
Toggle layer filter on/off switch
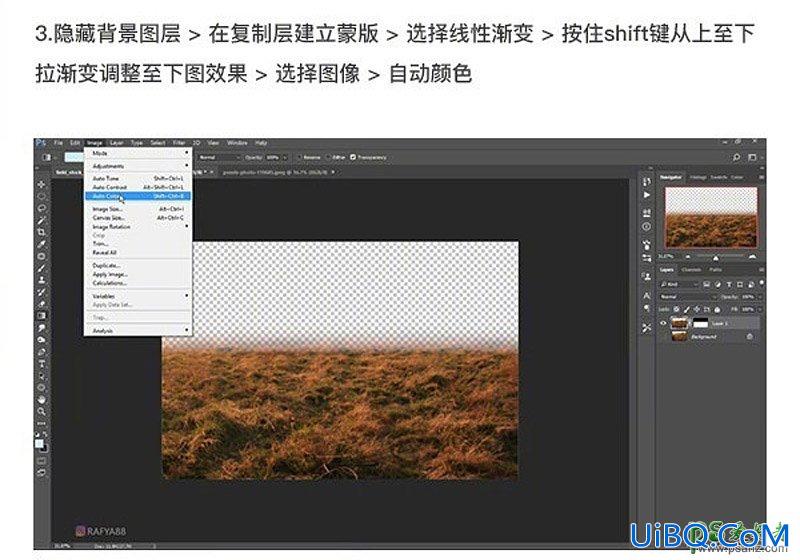point(762,283)
